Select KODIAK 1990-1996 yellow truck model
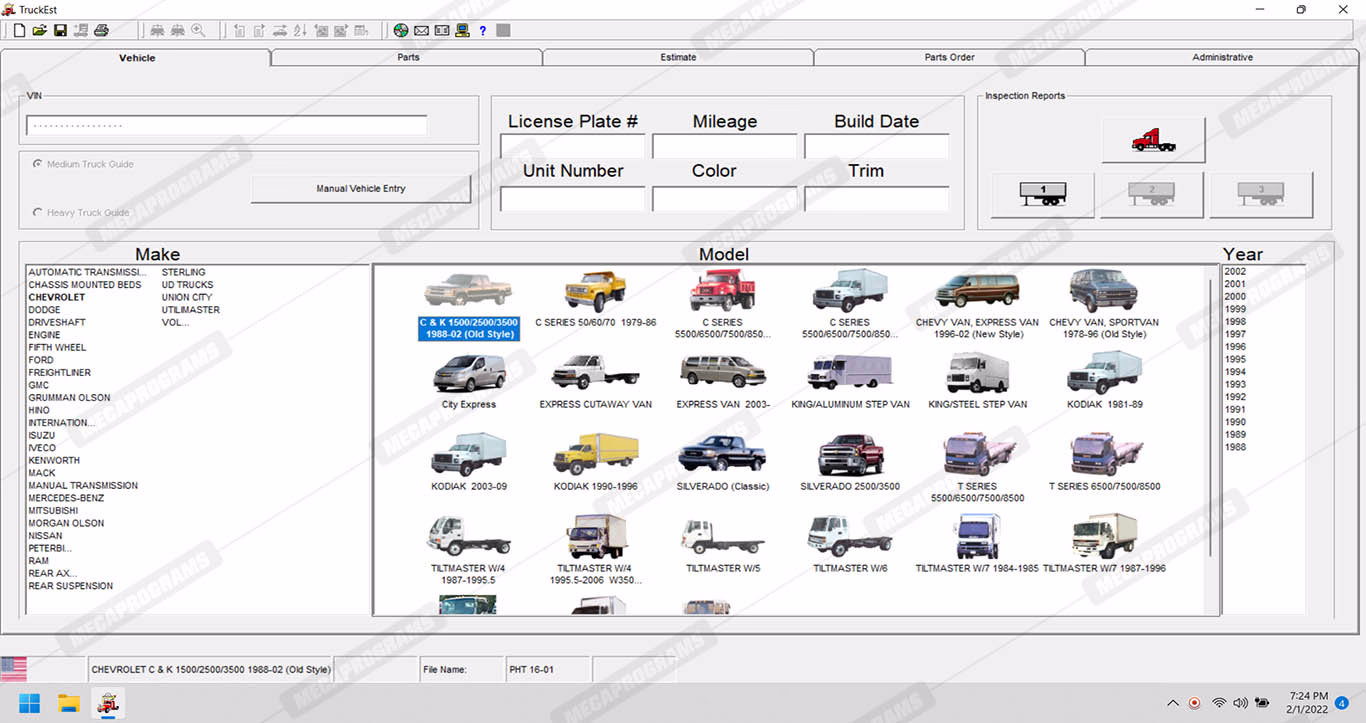 pyautogui.click(x=595, y=464)
